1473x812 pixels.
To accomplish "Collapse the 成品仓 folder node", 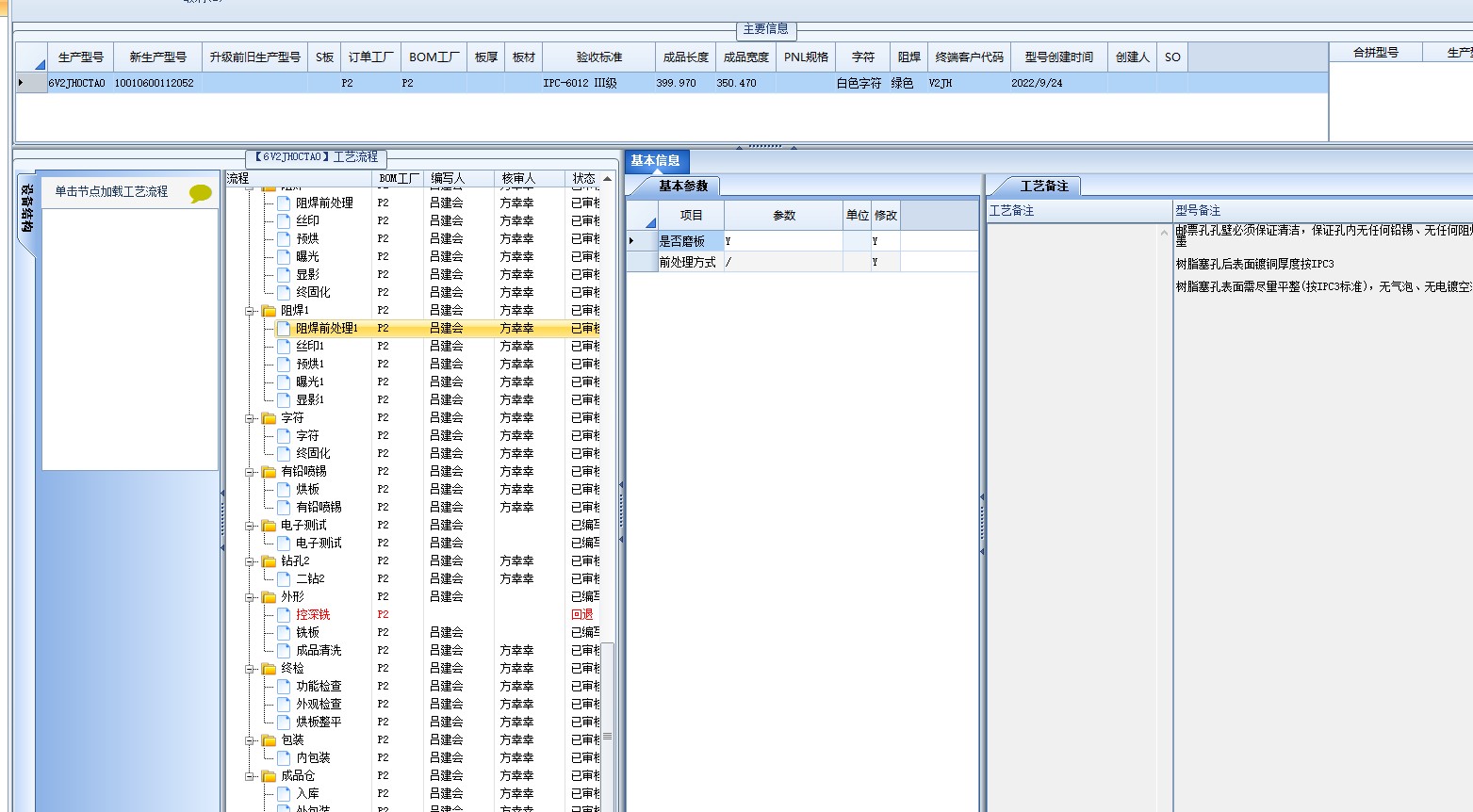I will (x=251, y=776).
